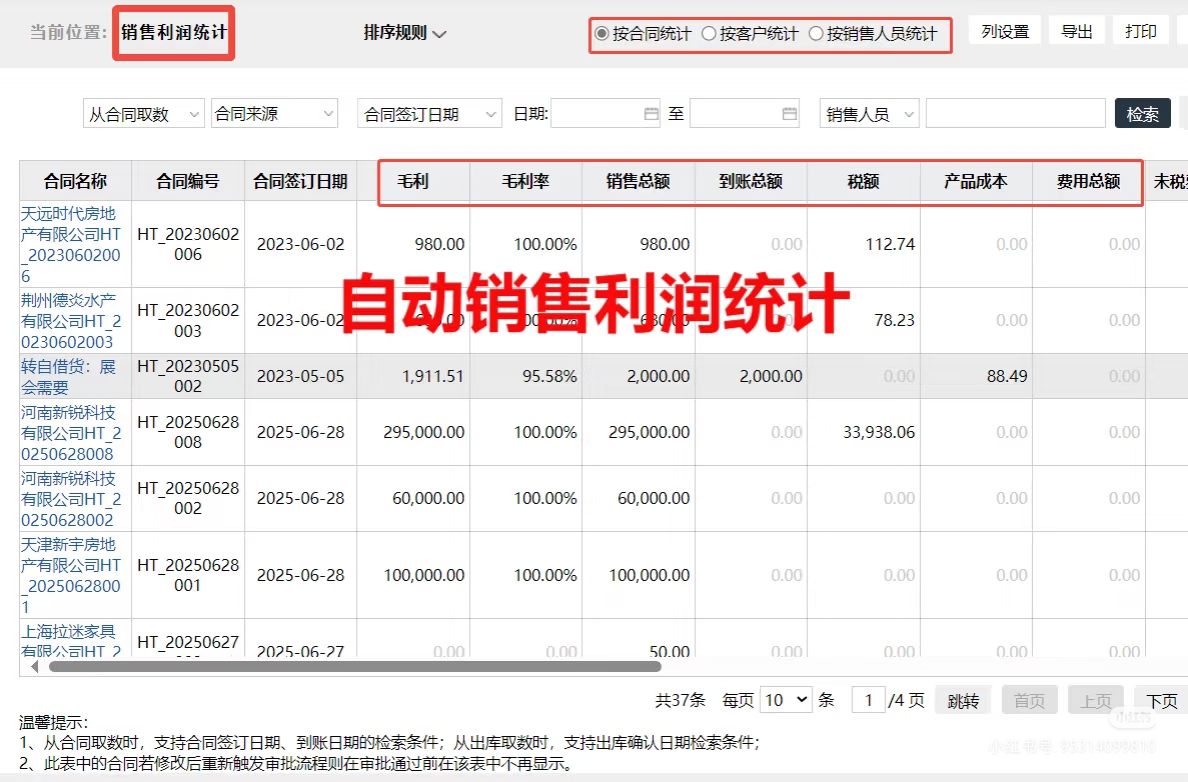Click 合同签订日期 column header
Screen dimensions: 1188x782
pyautogui.click(x=300, y=181)
